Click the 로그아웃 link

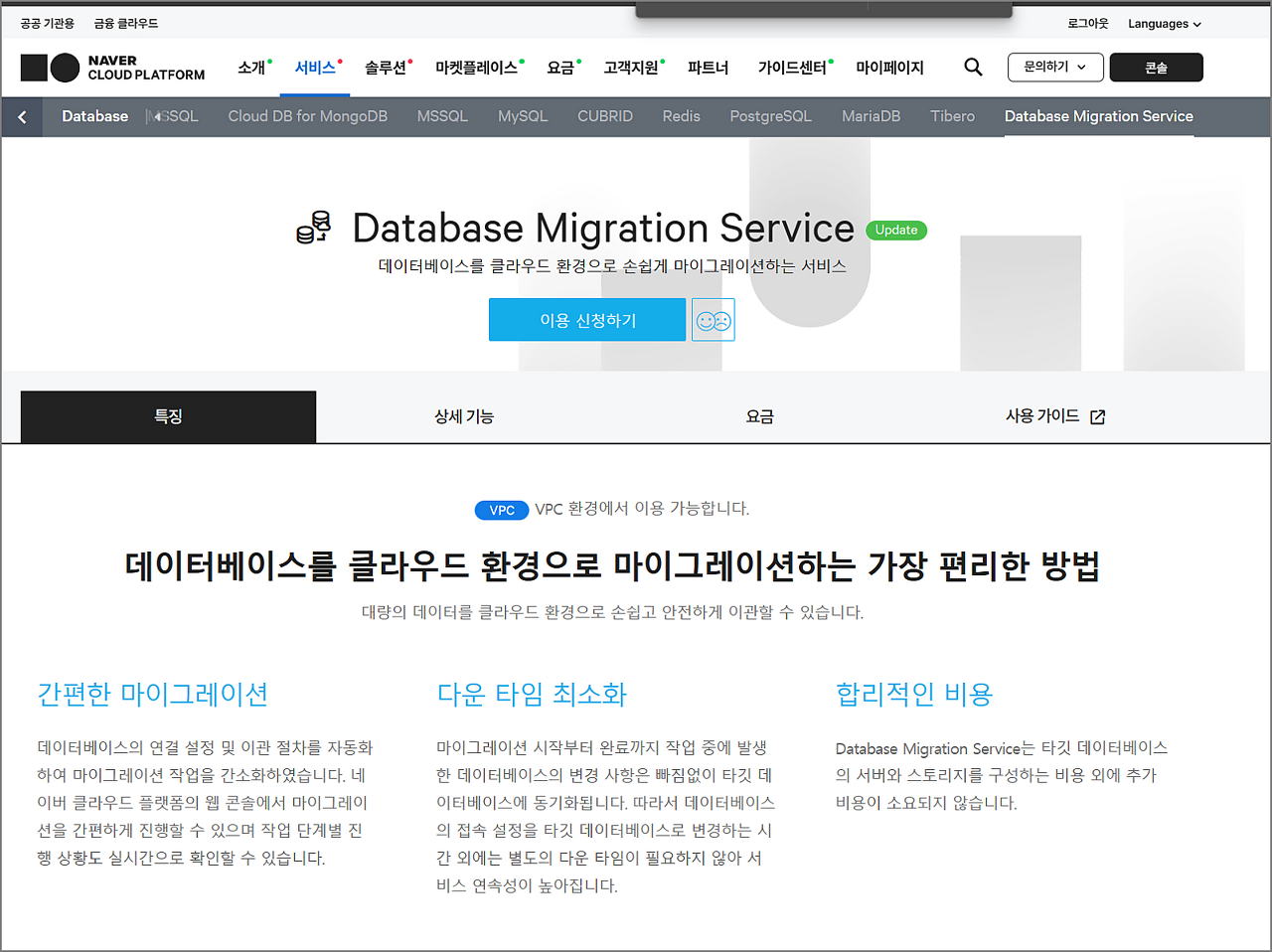(x=1088, y=24)
